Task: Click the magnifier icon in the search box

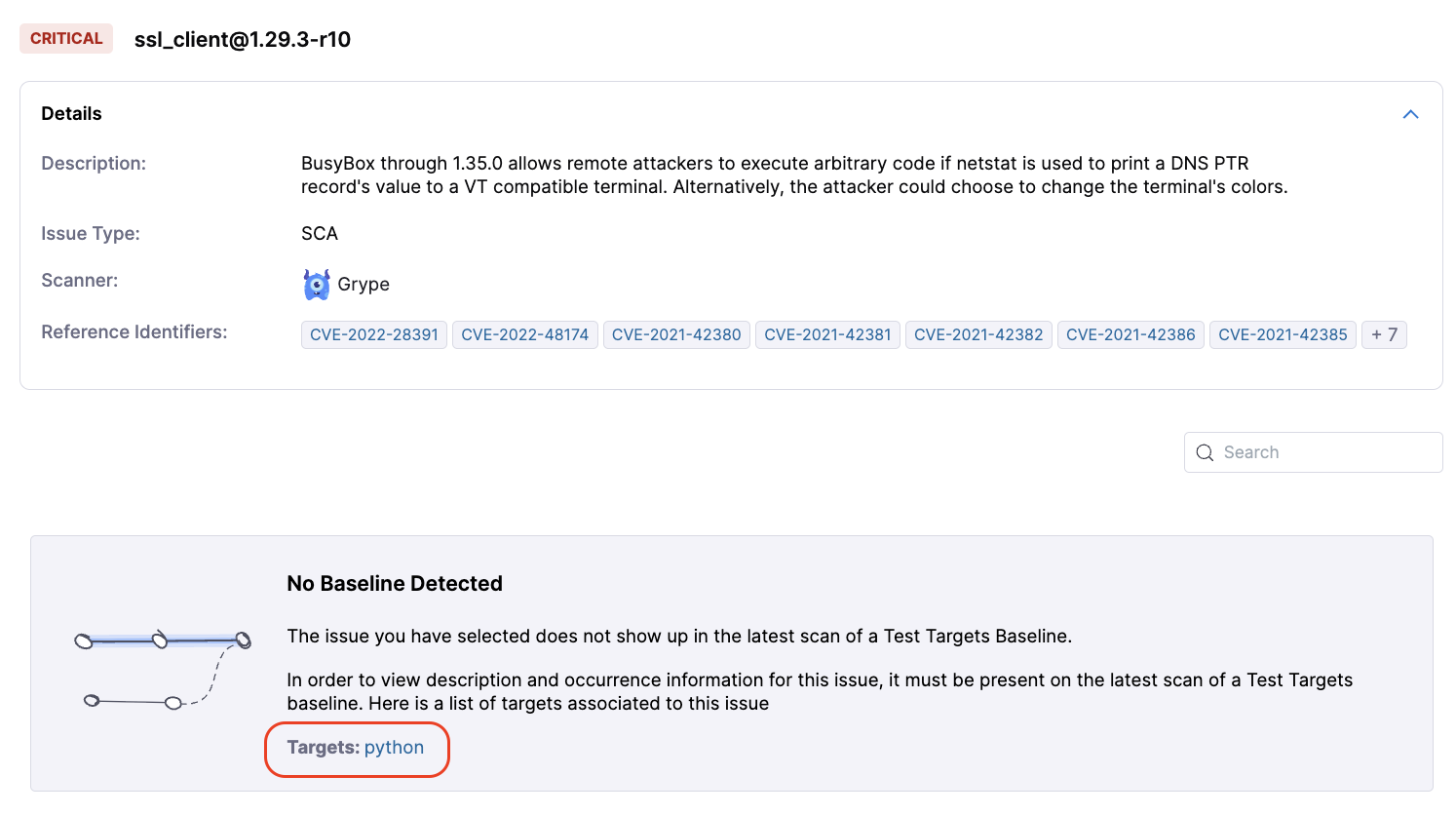Action: [x=1205, y=452]
